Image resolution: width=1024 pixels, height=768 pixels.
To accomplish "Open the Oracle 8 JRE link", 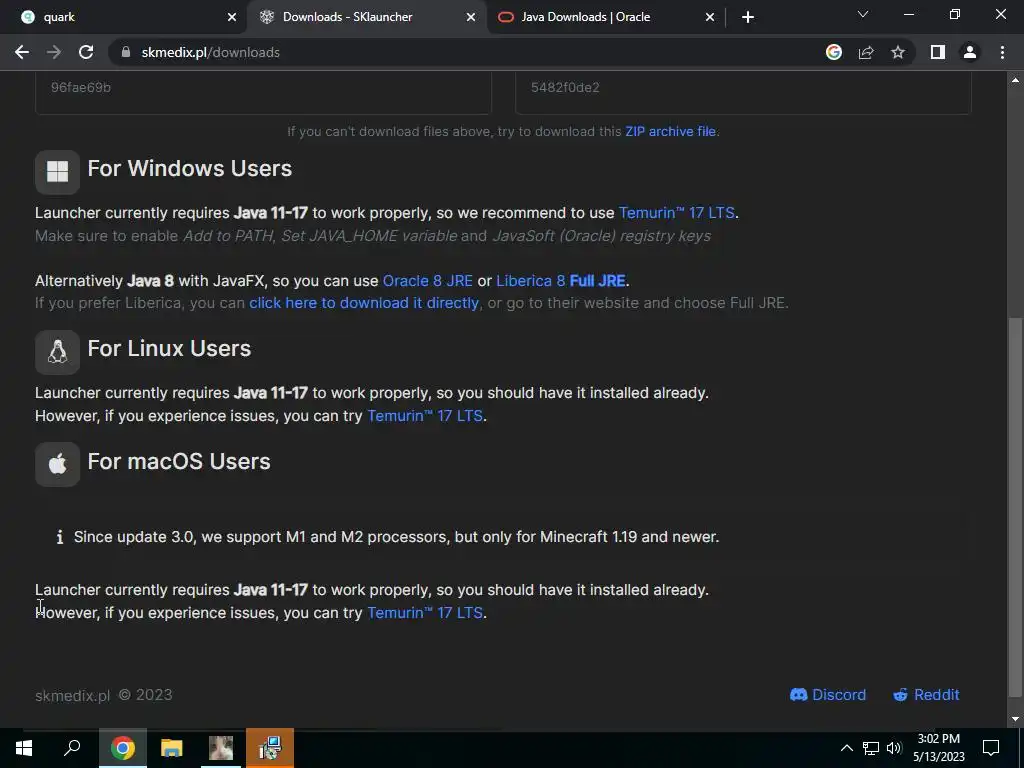I will [x=427, y=281].
